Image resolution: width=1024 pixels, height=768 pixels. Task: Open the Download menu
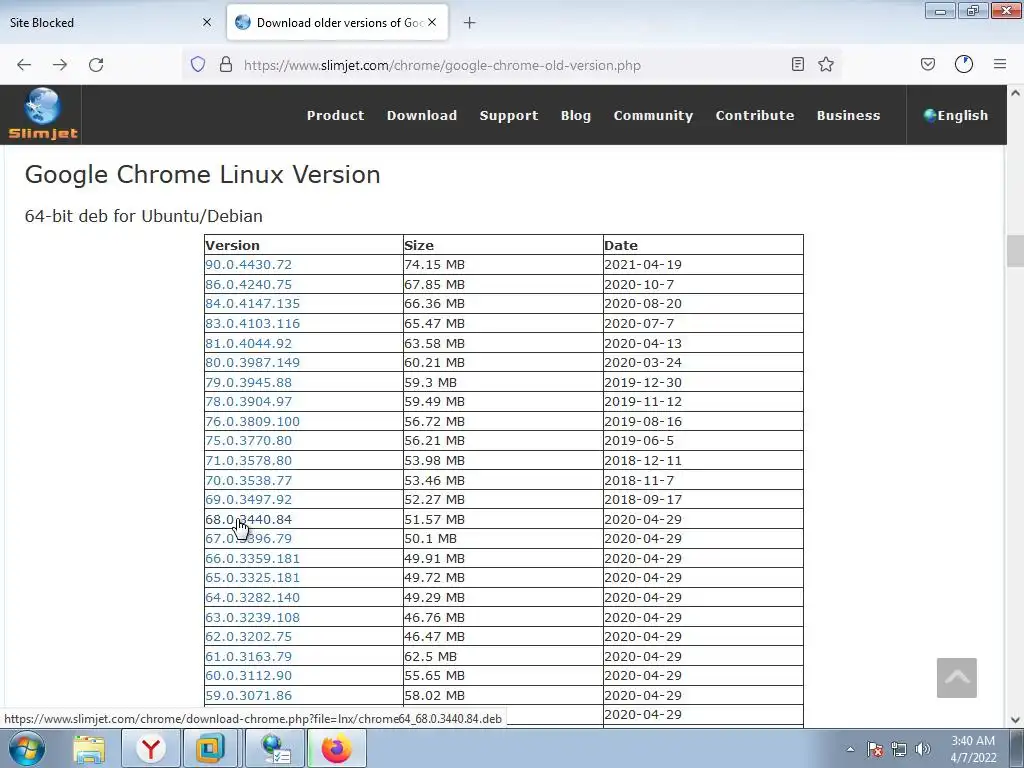tap(422, 116)
